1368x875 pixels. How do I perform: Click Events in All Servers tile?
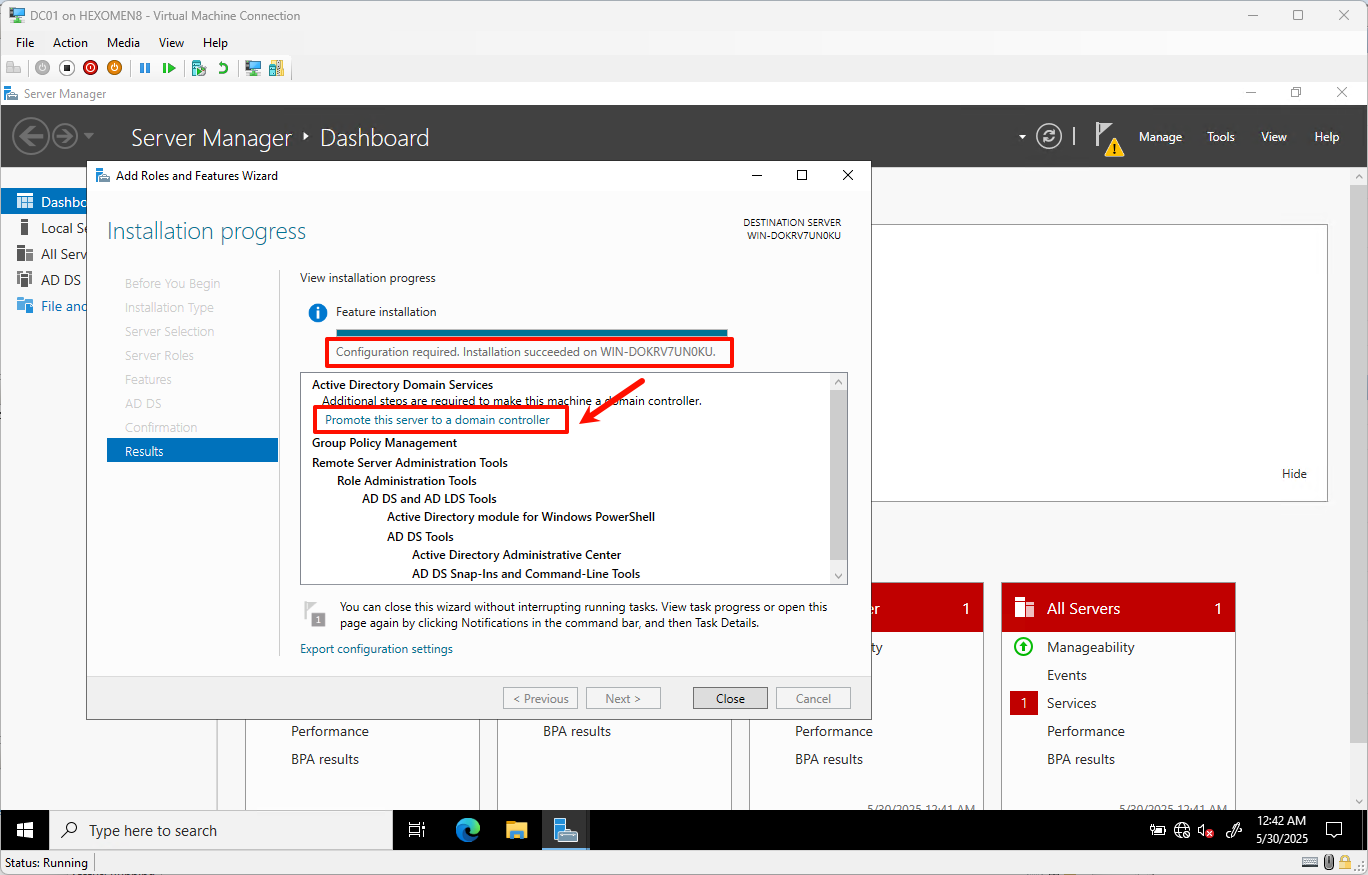tap(1067, 675)
